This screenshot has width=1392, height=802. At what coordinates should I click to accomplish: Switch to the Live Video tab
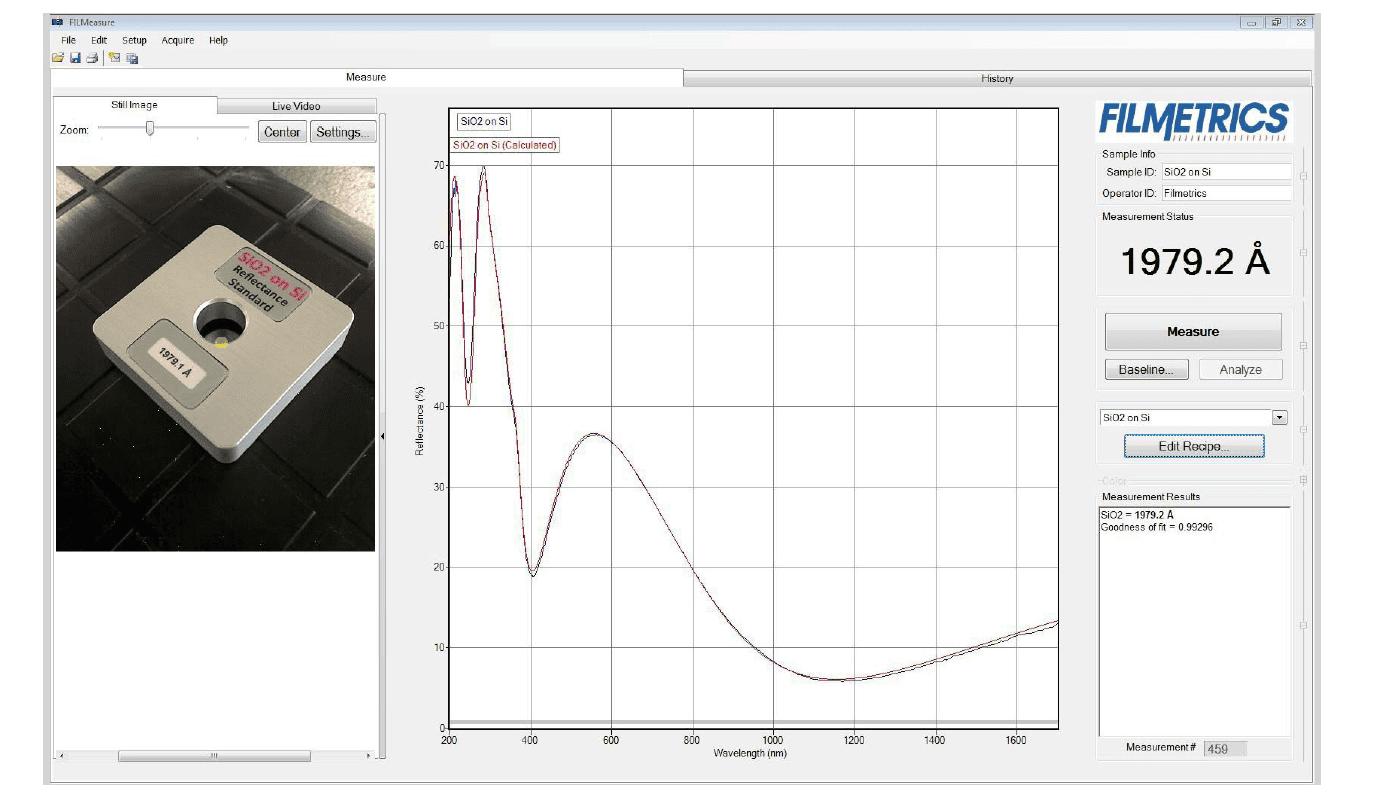point(296,106)
